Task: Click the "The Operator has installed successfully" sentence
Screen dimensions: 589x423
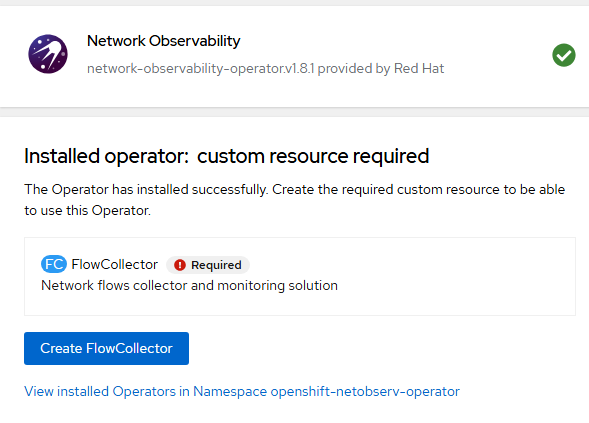Action: point(146,190)
